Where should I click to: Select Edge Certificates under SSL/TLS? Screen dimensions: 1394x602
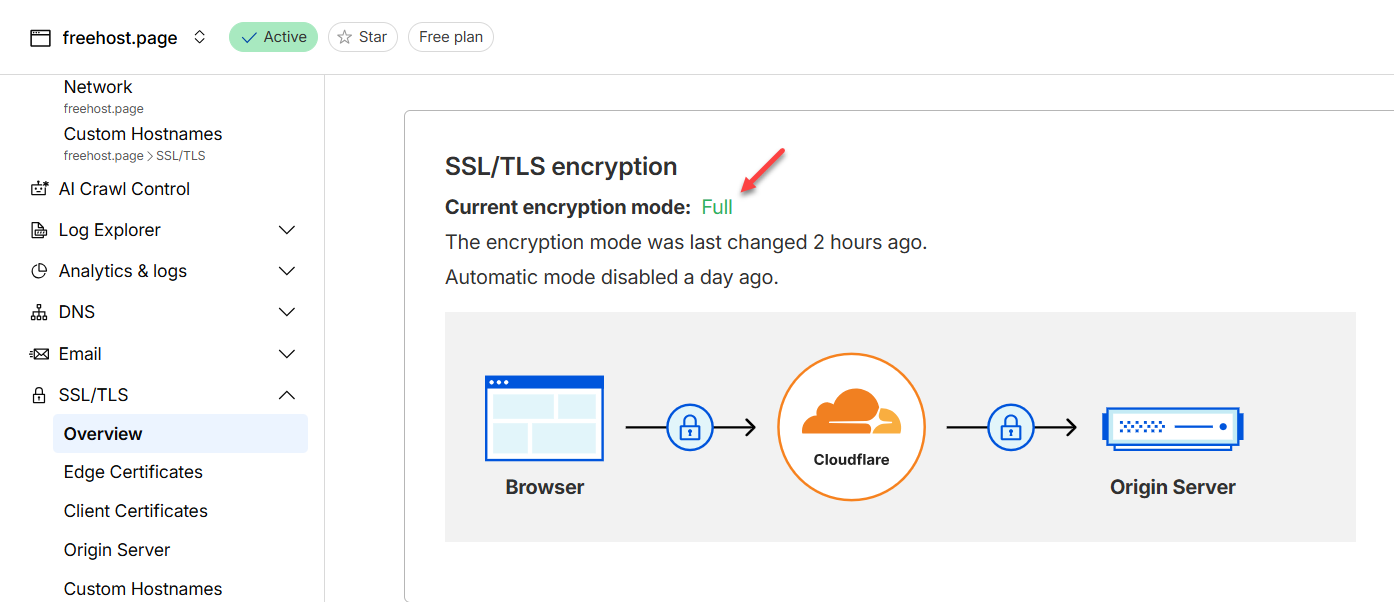tap(133, 472)
